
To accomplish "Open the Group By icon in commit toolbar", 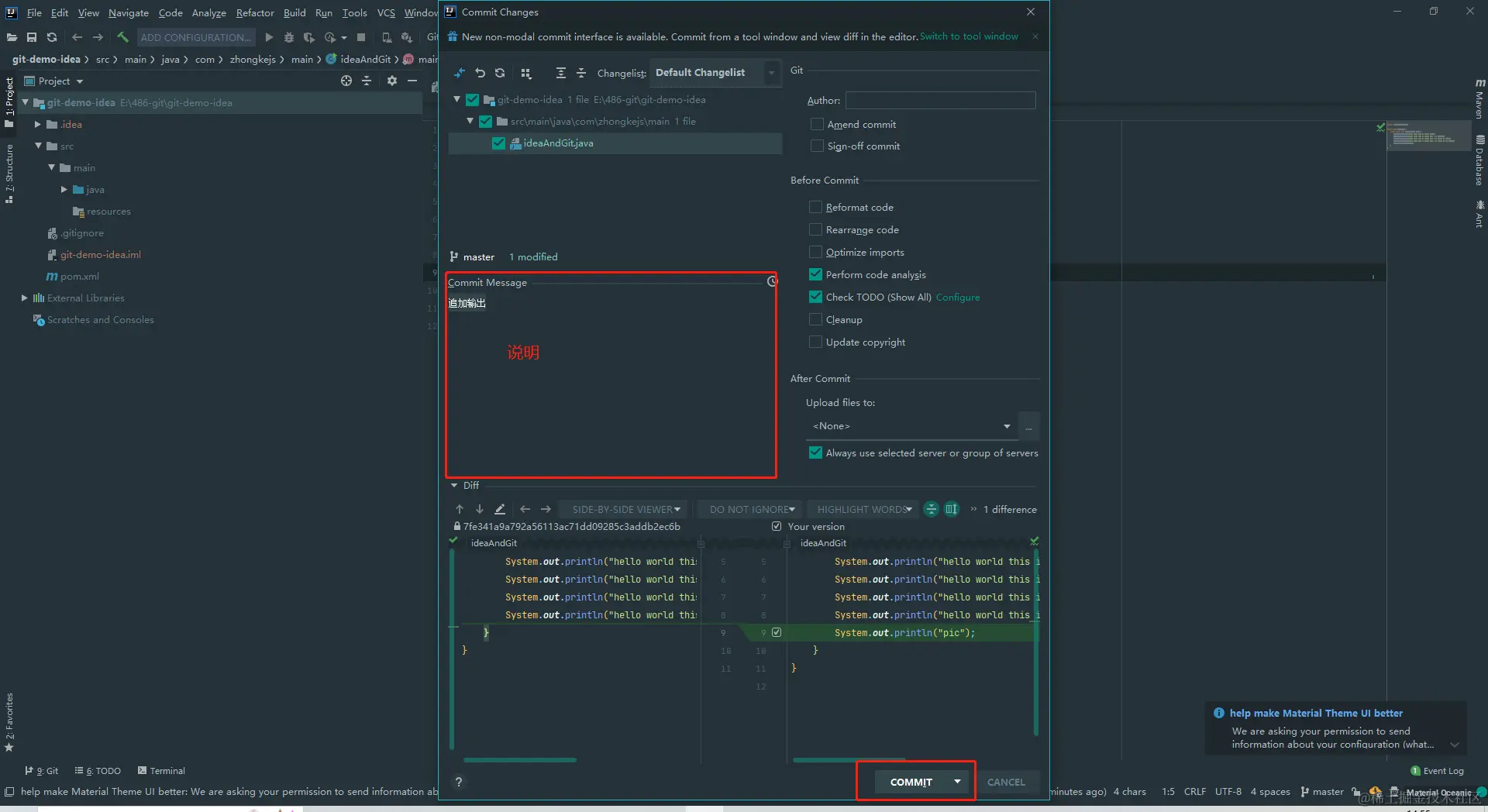I will point(526,73).
